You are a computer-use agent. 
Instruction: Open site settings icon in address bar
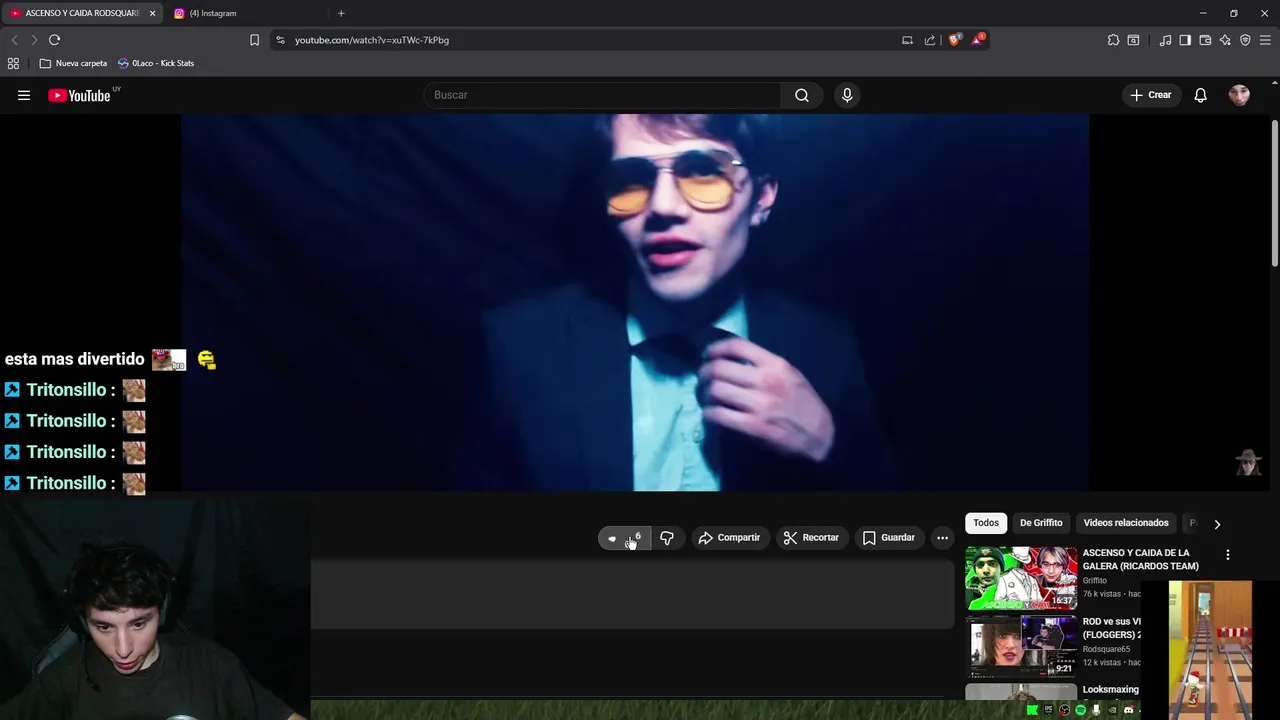[x=281, y=40]
